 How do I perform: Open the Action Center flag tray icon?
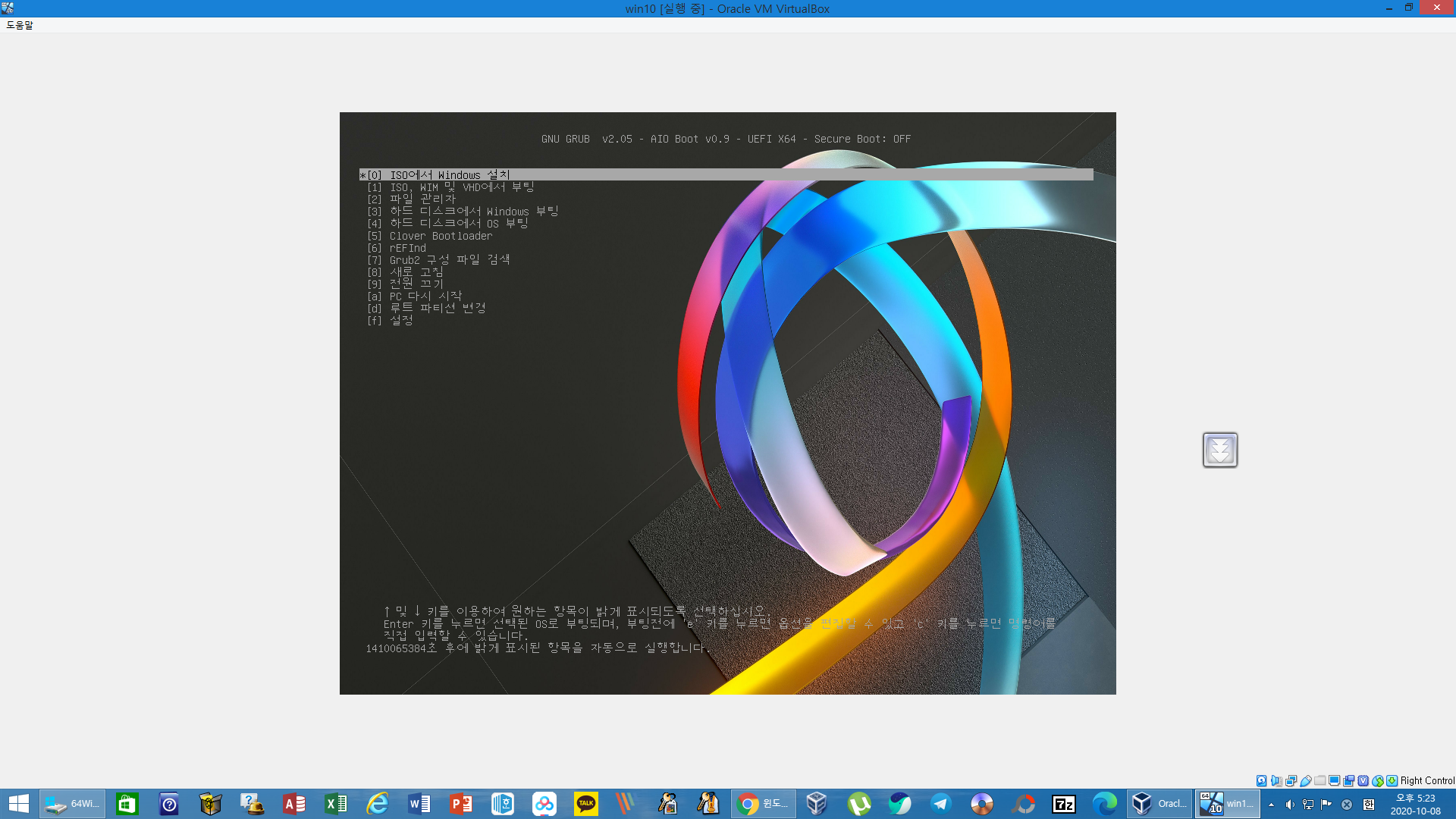point(1326,805)
